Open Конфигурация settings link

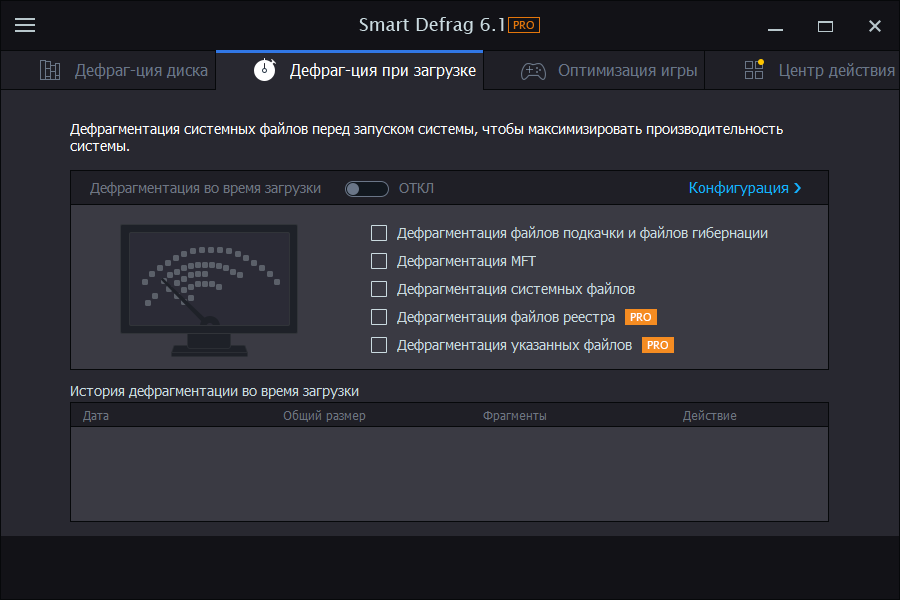pos(740,188)
